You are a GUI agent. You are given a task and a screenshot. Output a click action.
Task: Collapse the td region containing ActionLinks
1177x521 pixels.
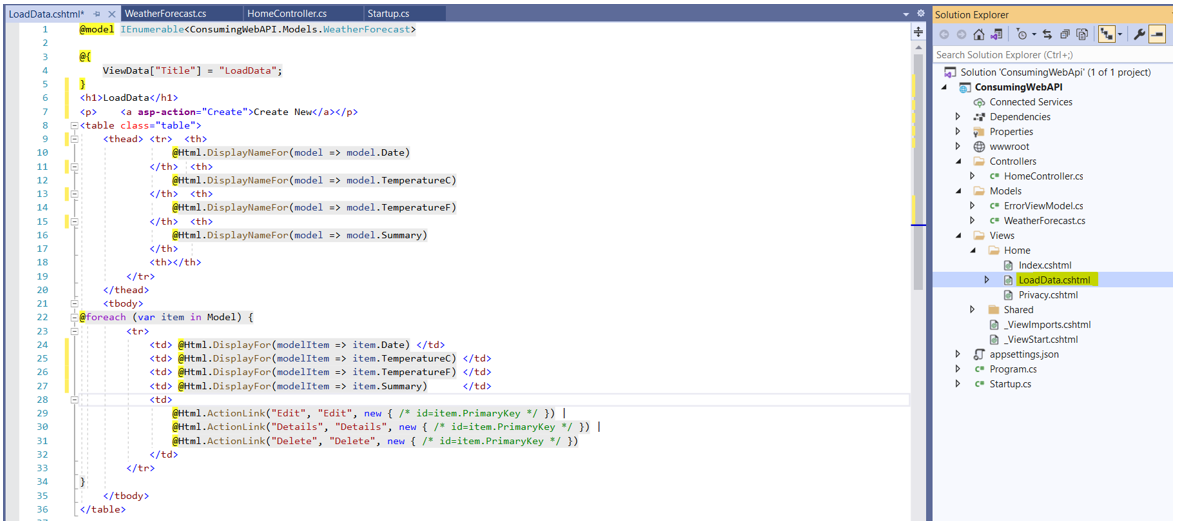pos(74,400)
